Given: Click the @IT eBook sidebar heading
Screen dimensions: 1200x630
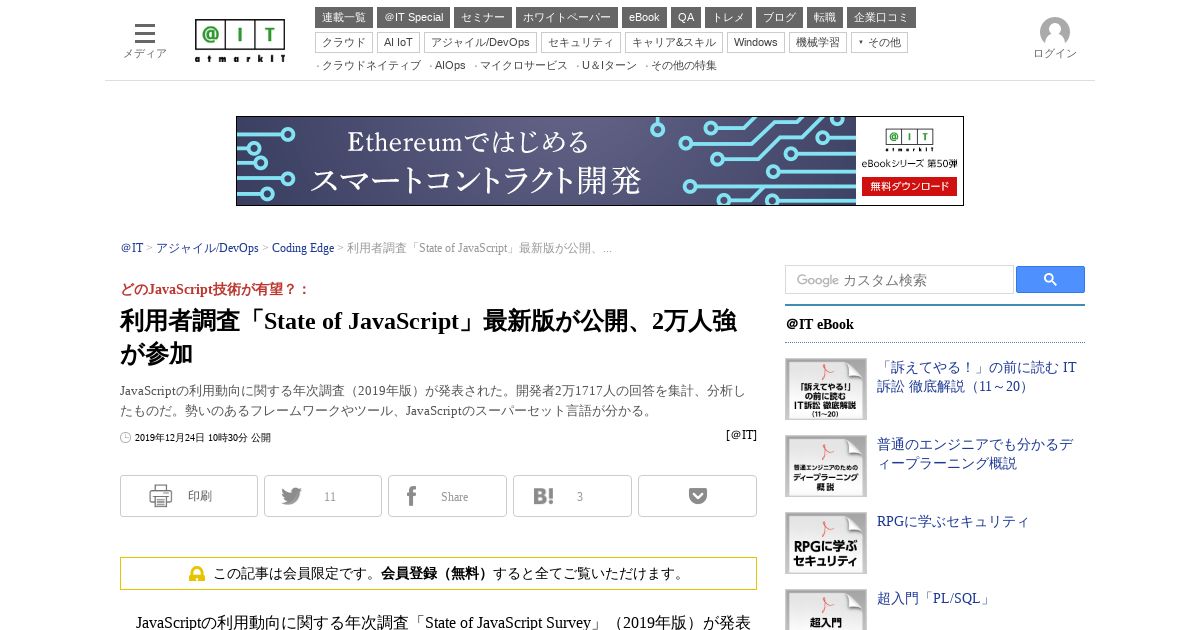Looking at the screenshot, I should pyautogui.click(x=820, y=324).
